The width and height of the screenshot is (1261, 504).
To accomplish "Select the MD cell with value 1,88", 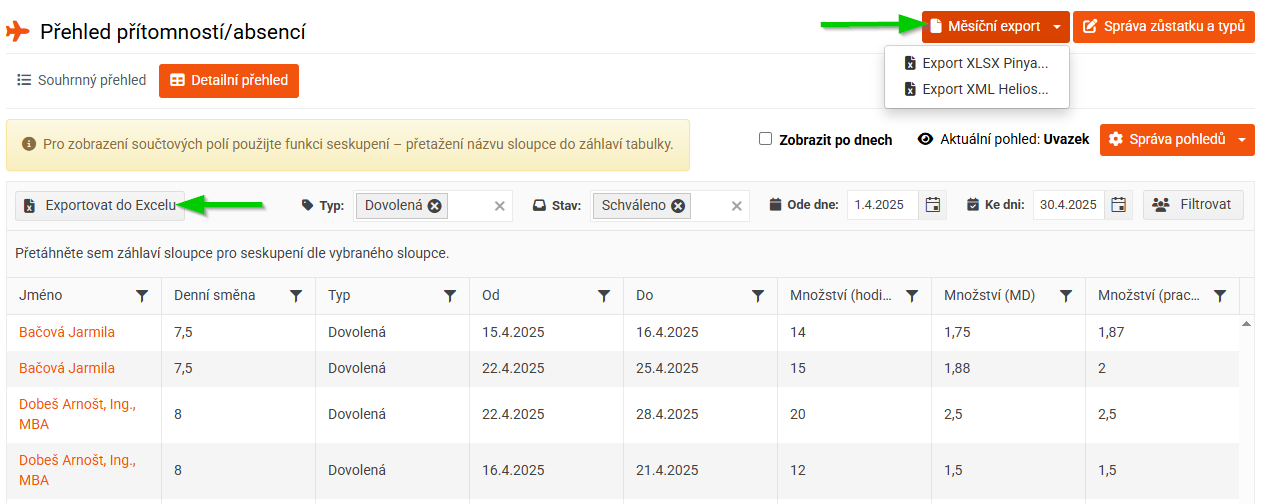I will (x=1008, y=368).
